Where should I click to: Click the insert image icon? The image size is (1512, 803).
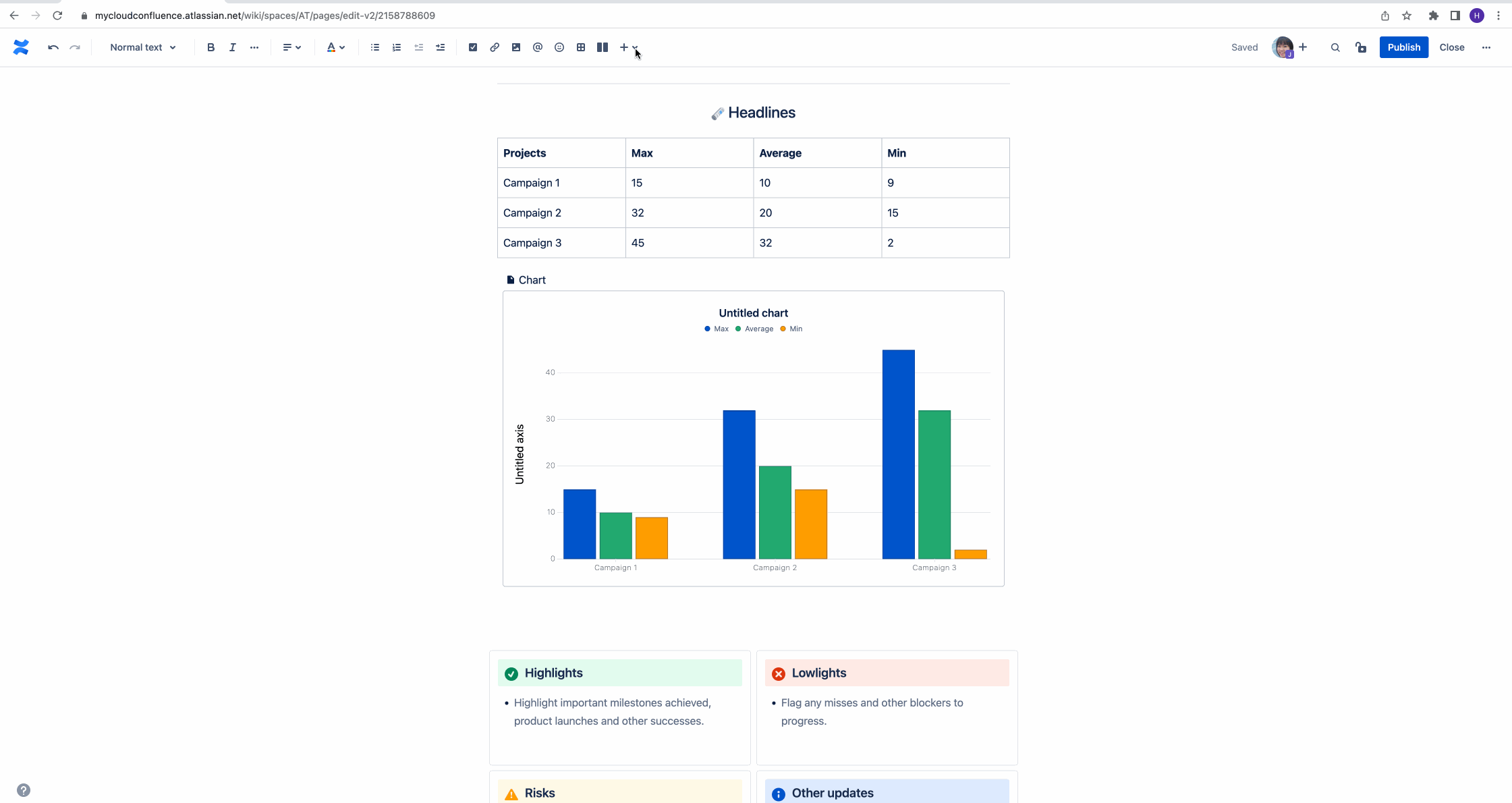(515, 47)
